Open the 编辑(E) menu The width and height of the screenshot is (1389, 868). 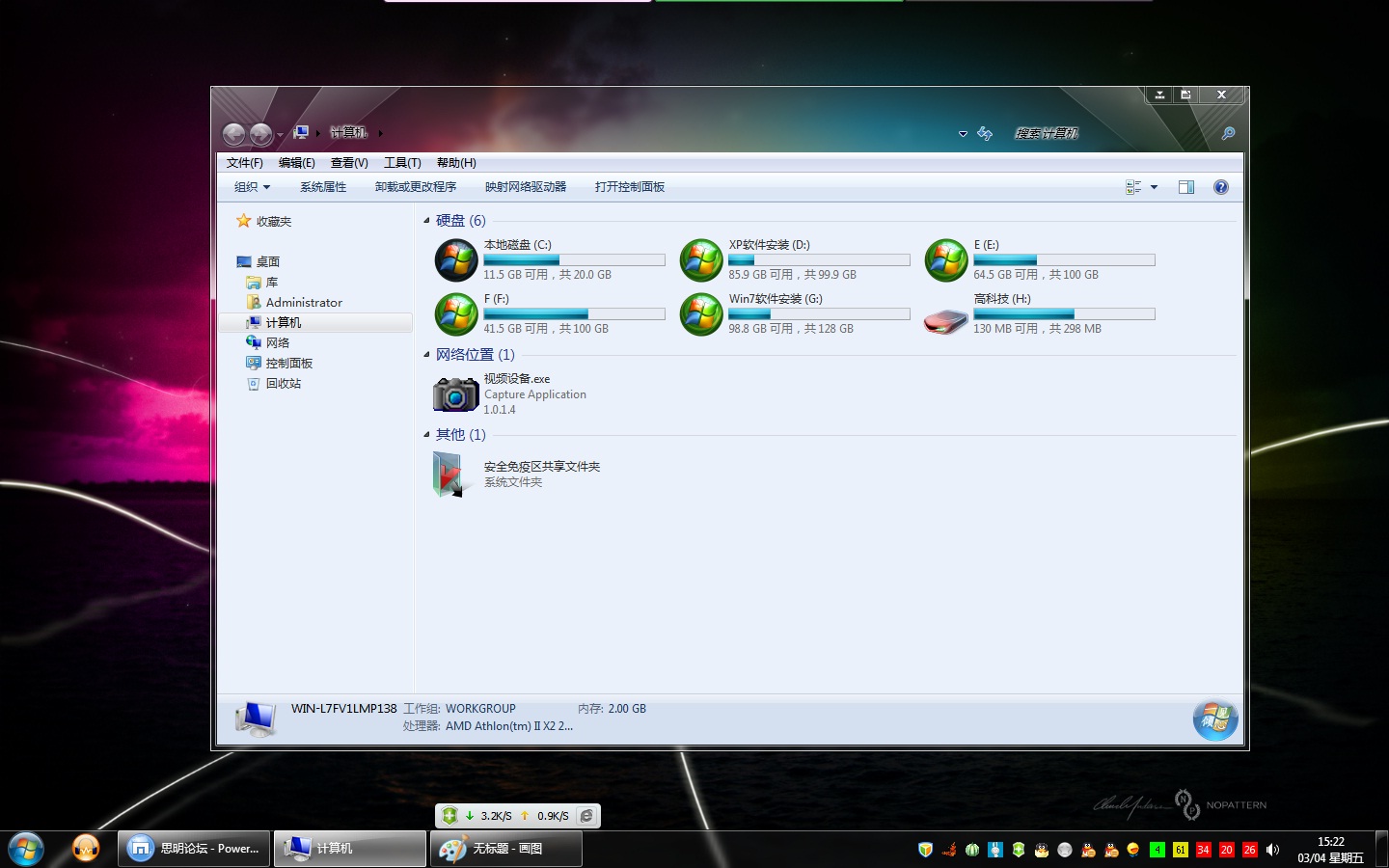coord(296,163)
